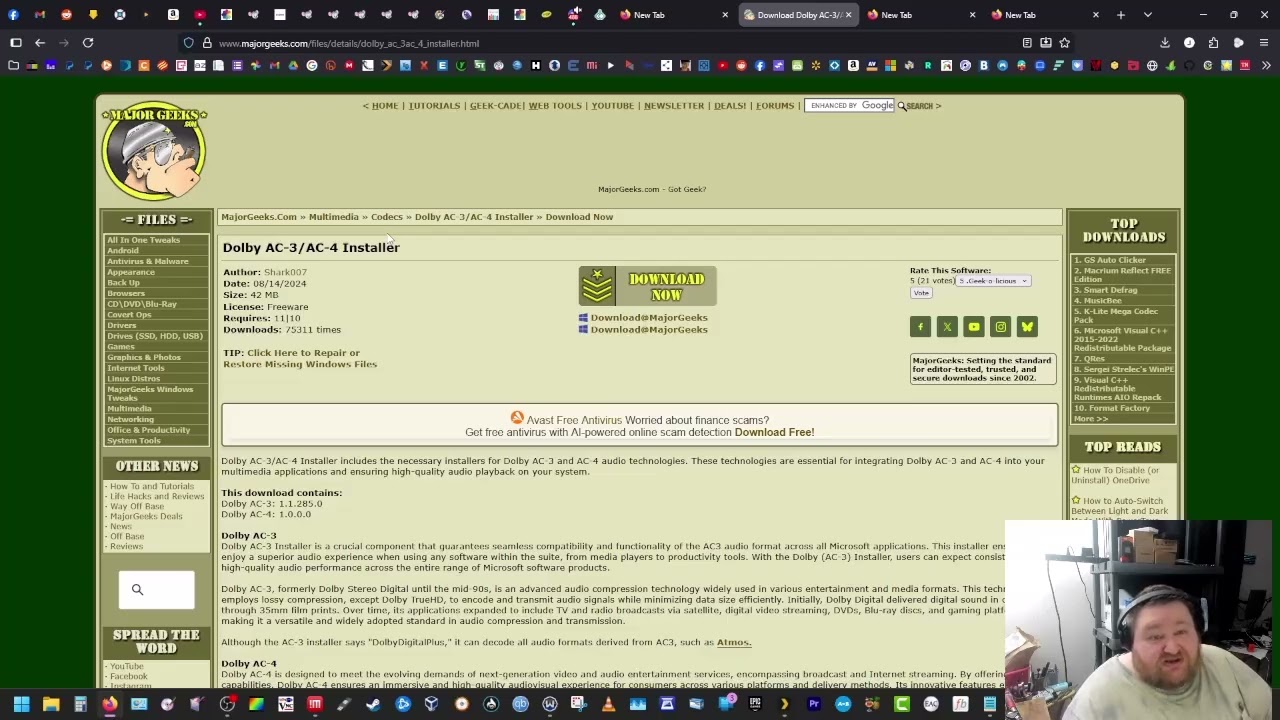This screenshot has width=1280, height=720.
Task: Open the TUTORIALS menu item
Action: [x=434, y=106]
